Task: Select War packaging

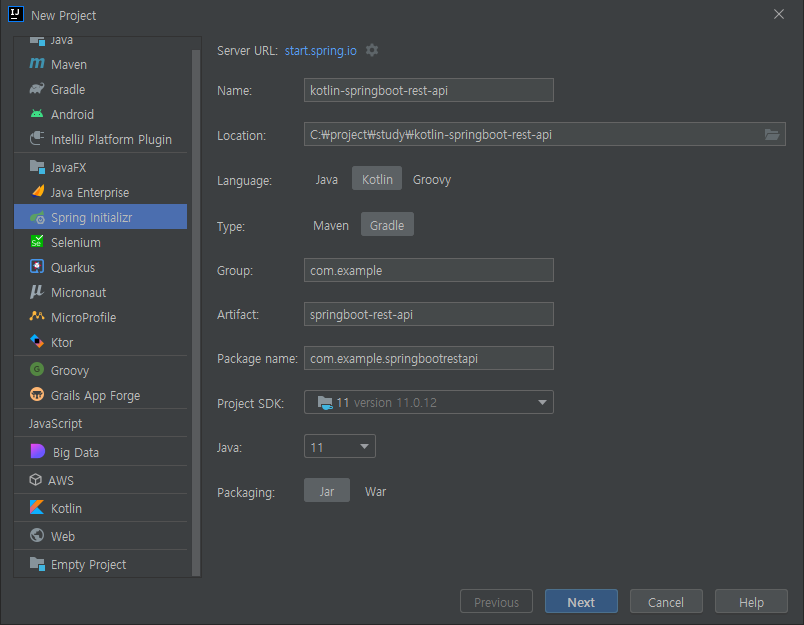Action: (x=375, y=492)
